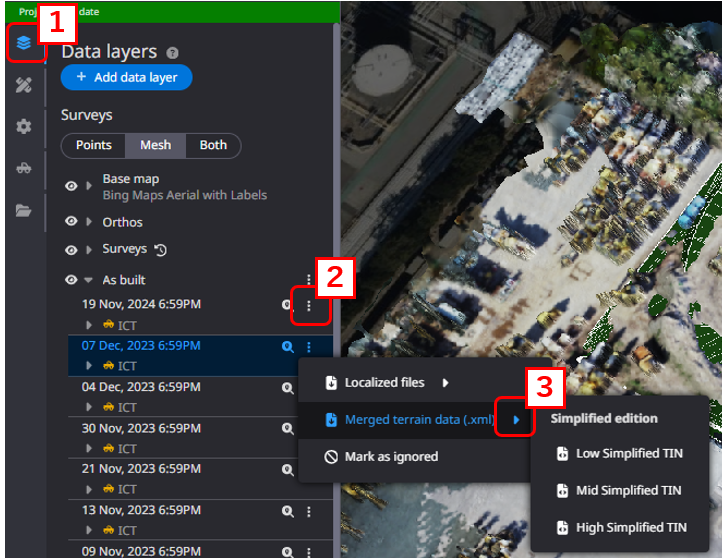
Task: Click the Data layers panel scrollbar
Action: [x=336, y=290]
